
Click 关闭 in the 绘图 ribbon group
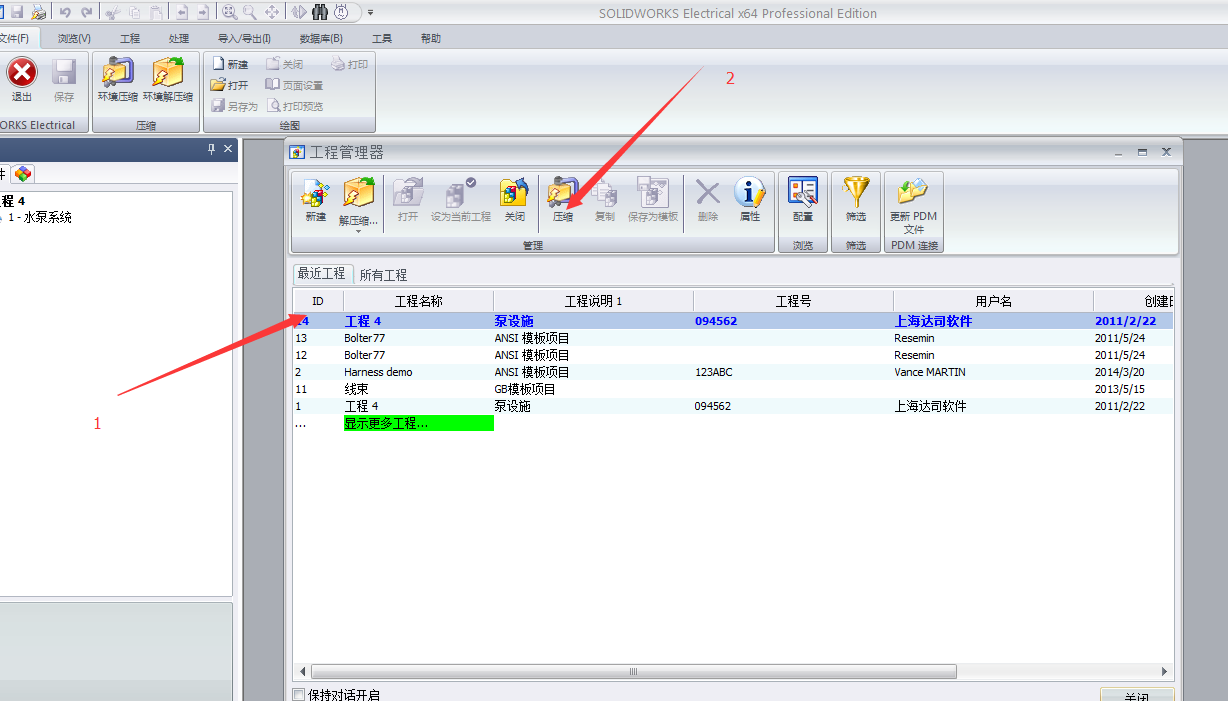284,64
